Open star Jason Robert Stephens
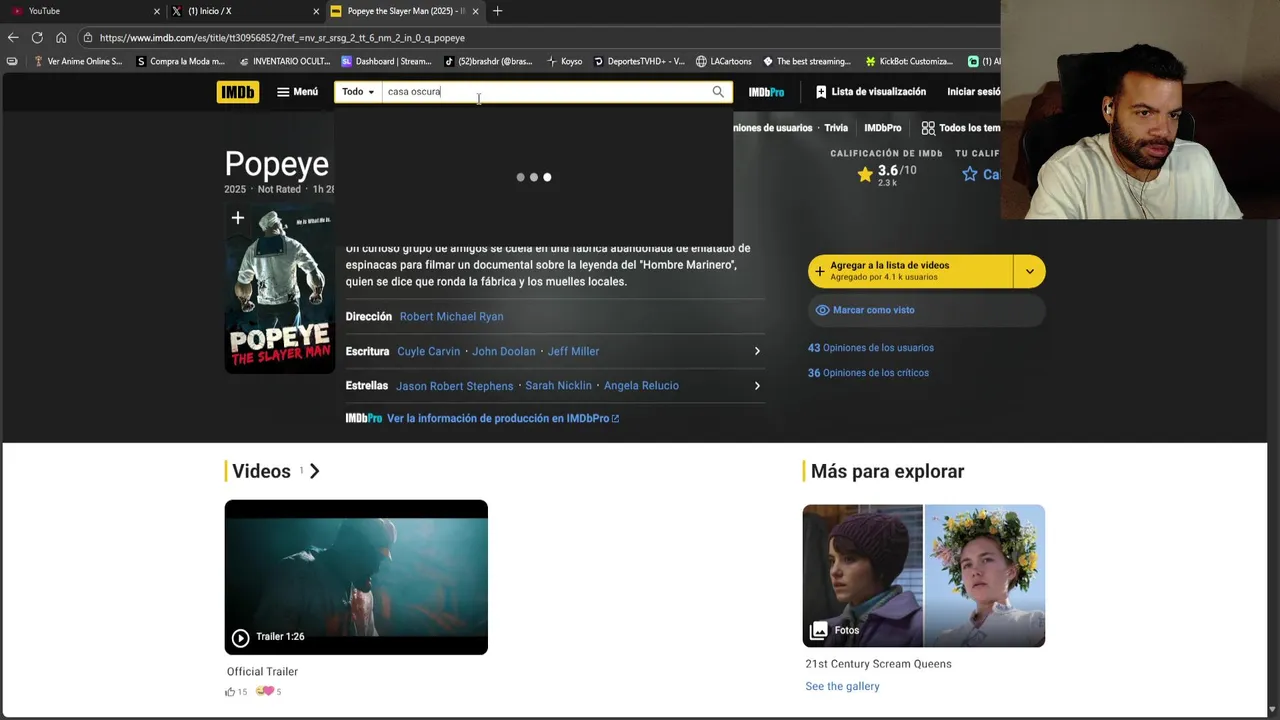Screen dimensions: 1280x720 pyautogui.click(x=454, y=386)
